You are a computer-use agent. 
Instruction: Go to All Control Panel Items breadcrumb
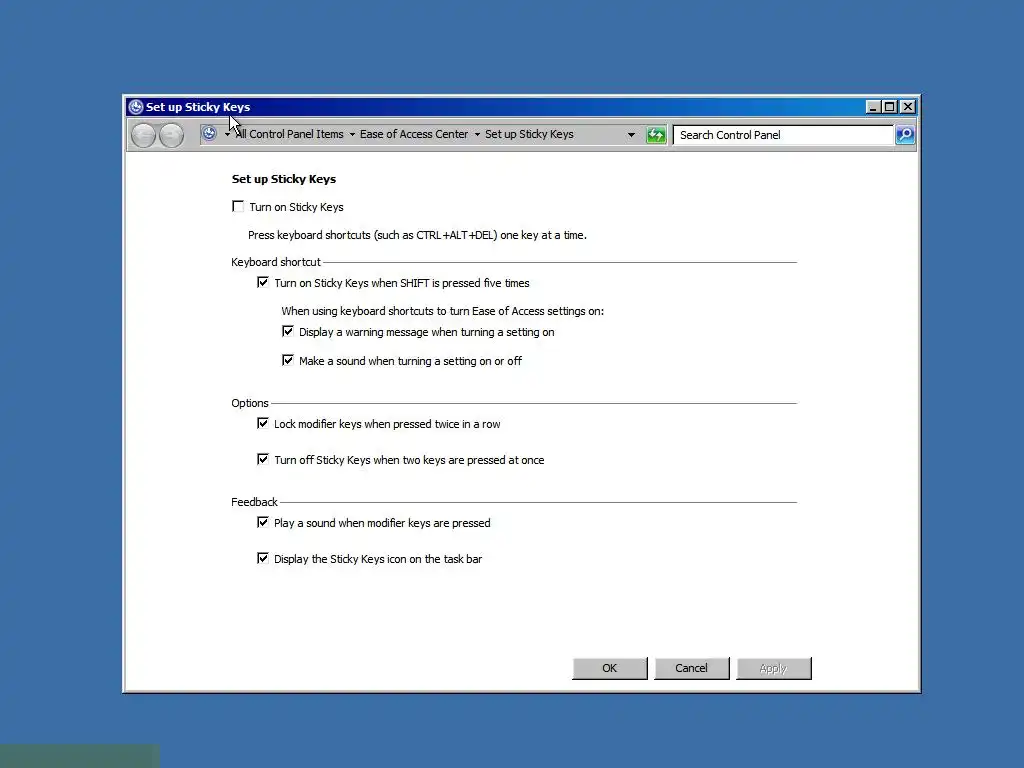pos(289,134)
